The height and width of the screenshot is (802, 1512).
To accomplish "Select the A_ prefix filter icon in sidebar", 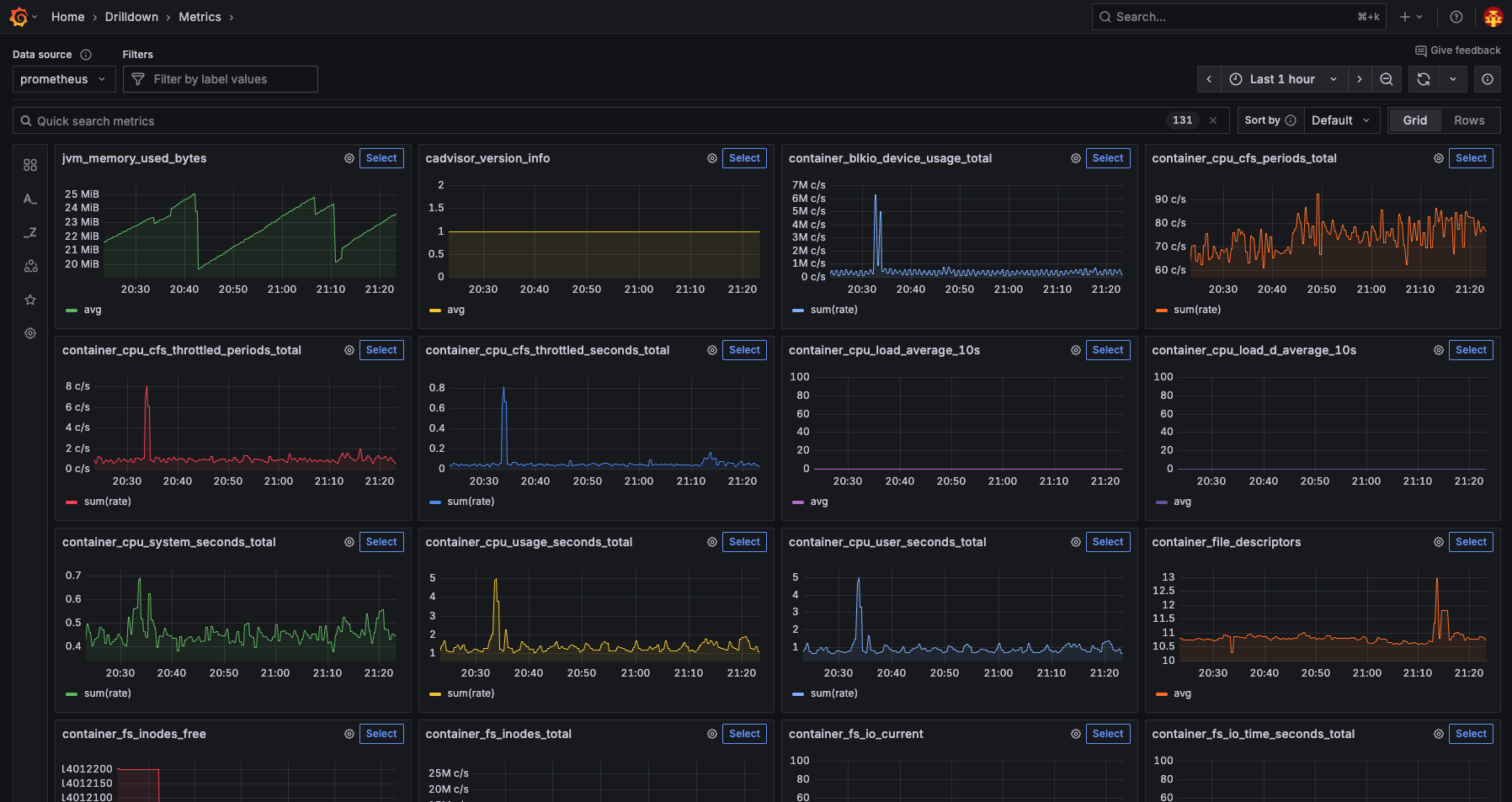I will pos(30,199).
